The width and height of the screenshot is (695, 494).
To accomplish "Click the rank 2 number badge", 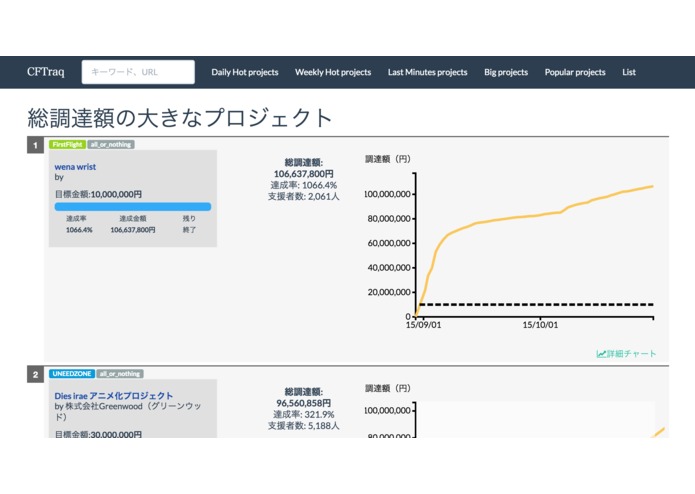I will coord(35,374).
